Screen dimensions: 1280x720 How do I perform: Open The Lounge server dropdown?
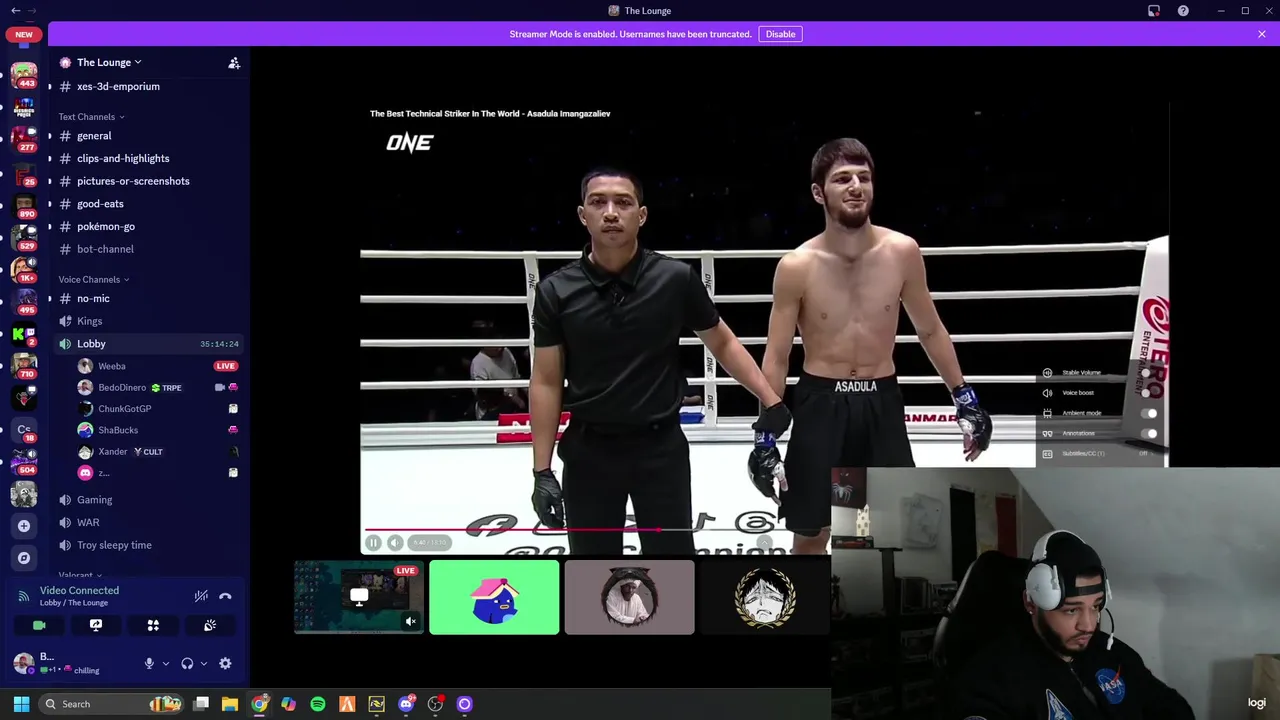click(x=109, y=62)
